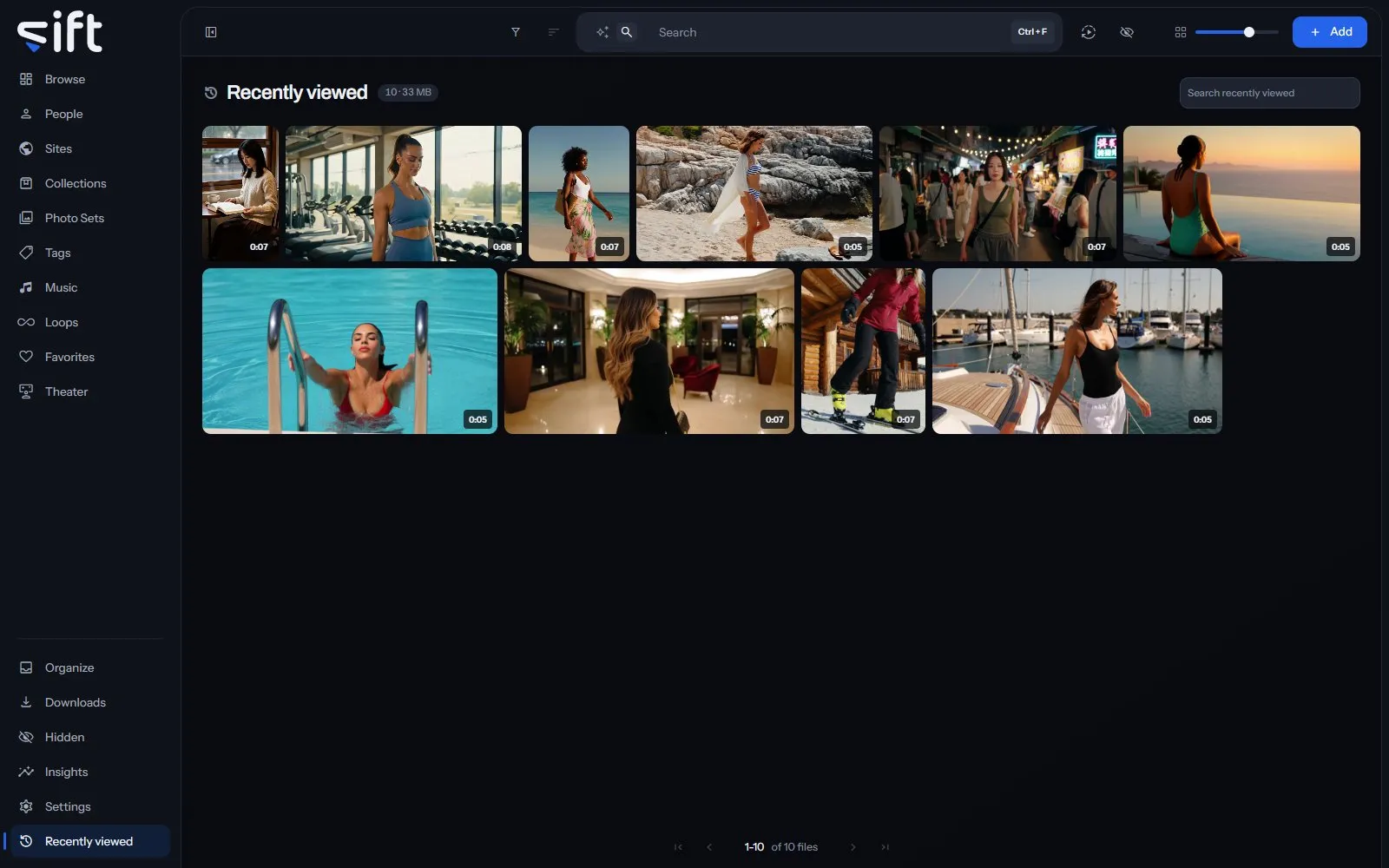Image resolution: width=1389 pixels, height=868 pixels.
Task: Click the Hidden crossed-eye sidebar icon
Action: coord(26,737)
